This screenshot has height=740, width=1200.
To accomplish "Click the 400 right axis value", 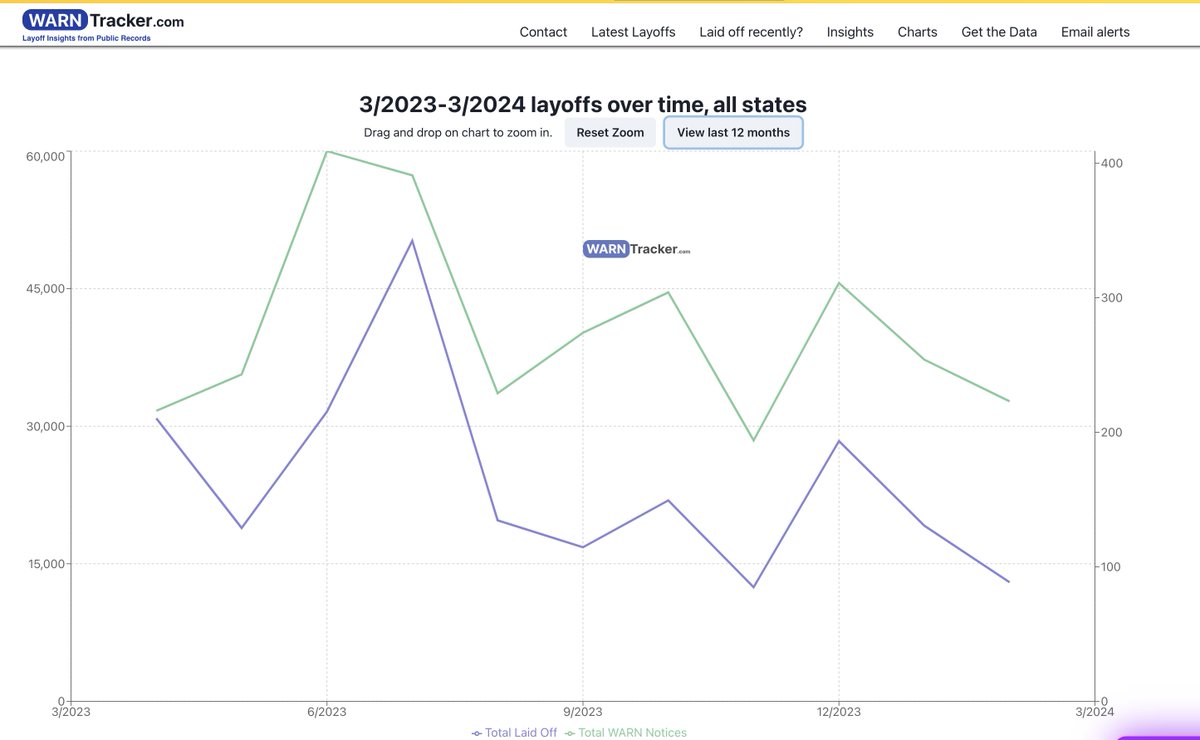I will (x=1112, y=163).
